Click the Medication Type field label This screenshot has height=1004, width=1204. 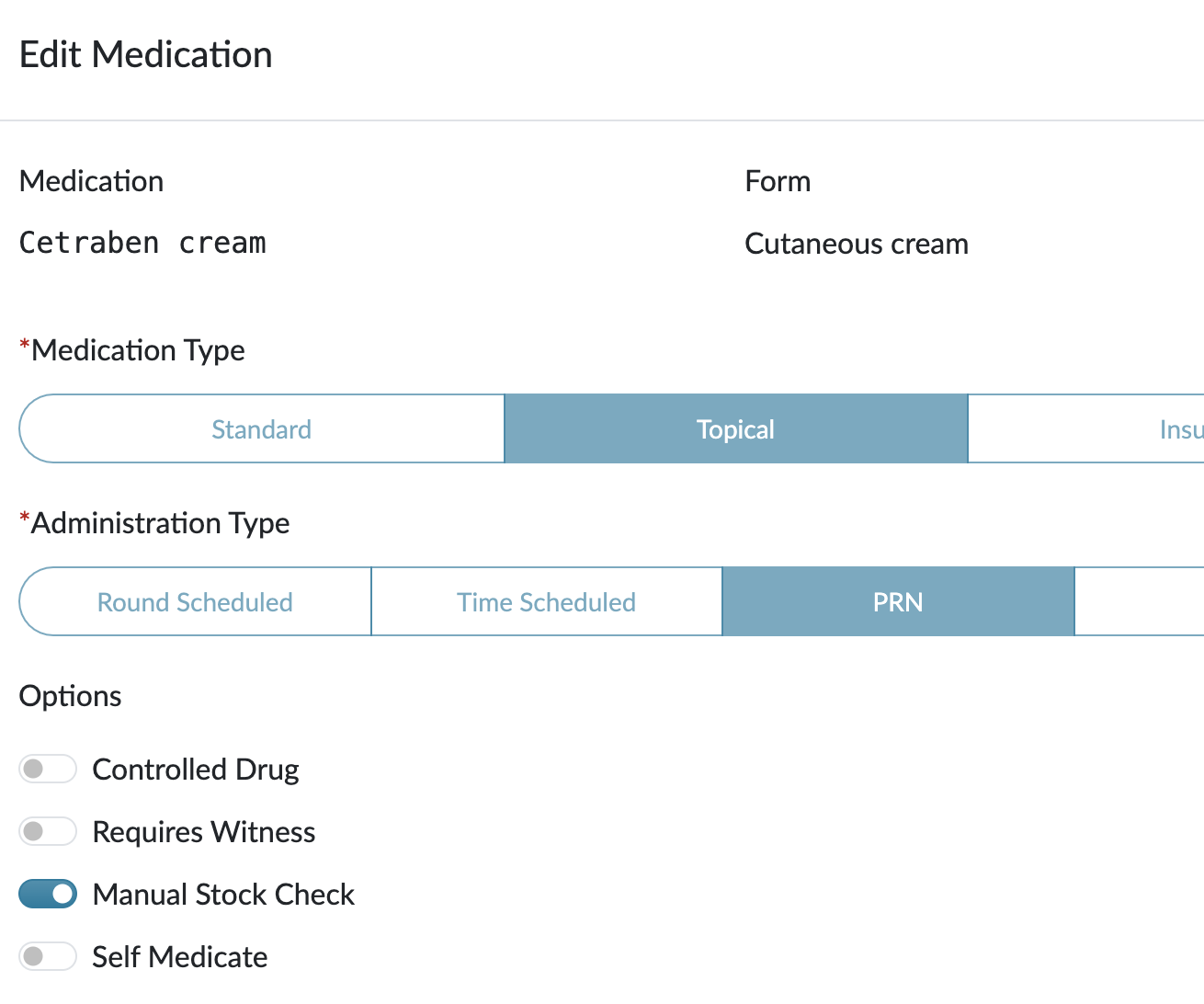tap(138, 350)
